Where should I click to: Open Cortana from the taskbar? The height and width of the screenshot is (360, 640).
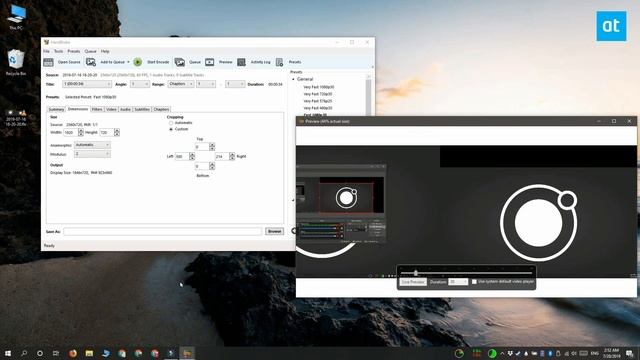(40, 353)
